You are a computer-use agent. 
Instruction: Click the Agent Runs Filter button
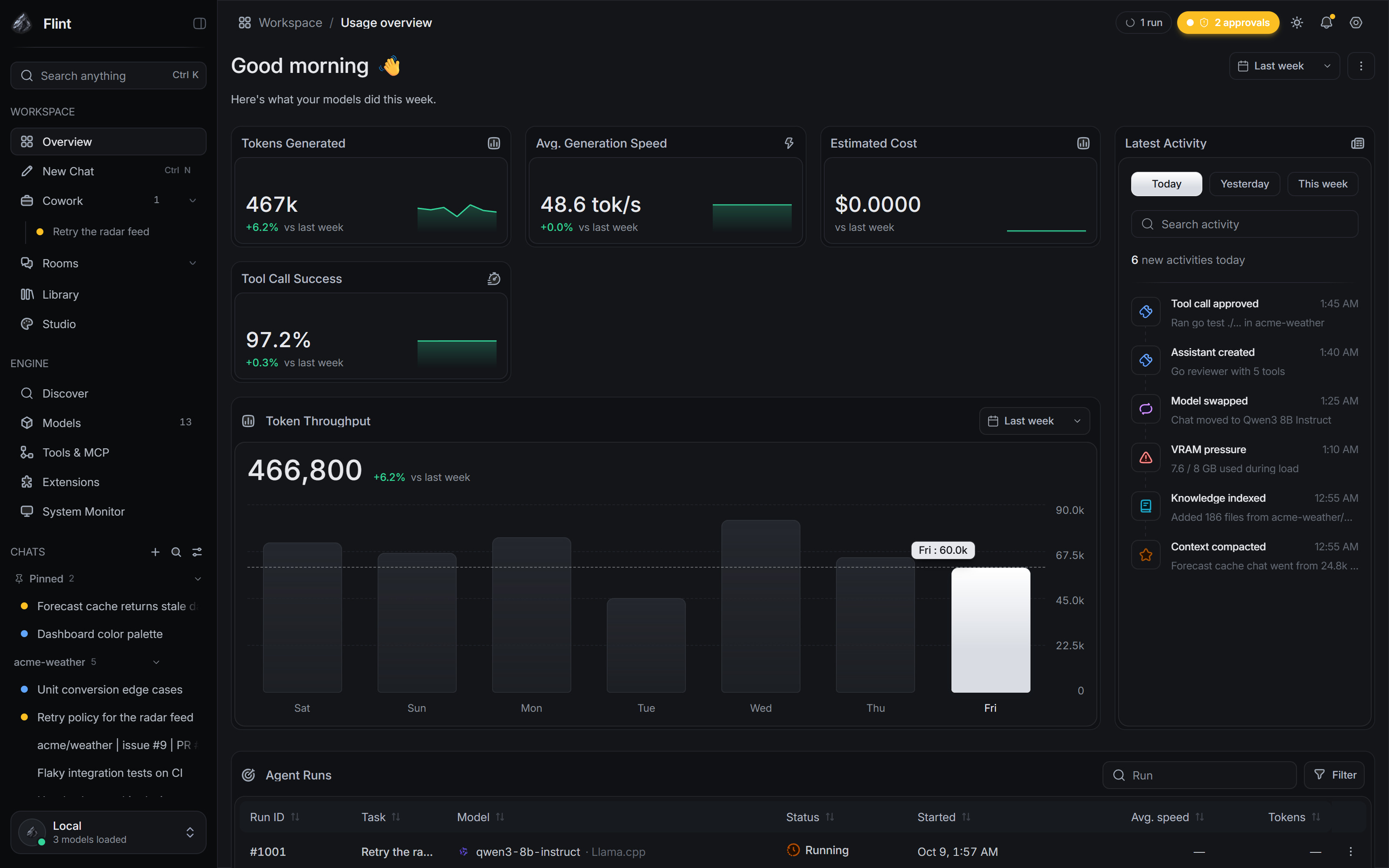pyautogui.click(x=1334, y=775)
